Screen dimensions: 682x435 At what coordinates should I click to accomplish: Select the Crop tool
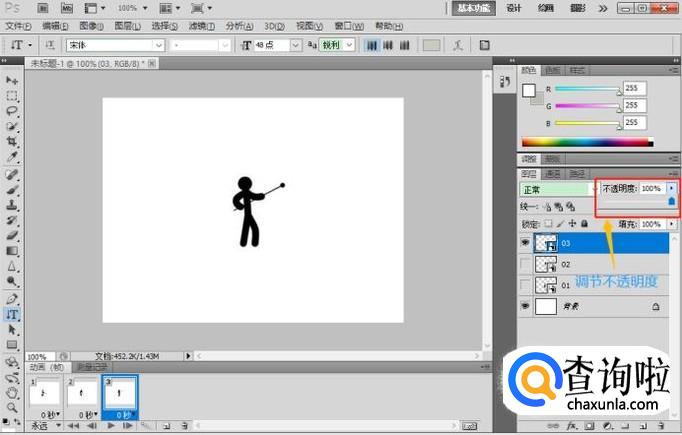[x=13, y=143]
